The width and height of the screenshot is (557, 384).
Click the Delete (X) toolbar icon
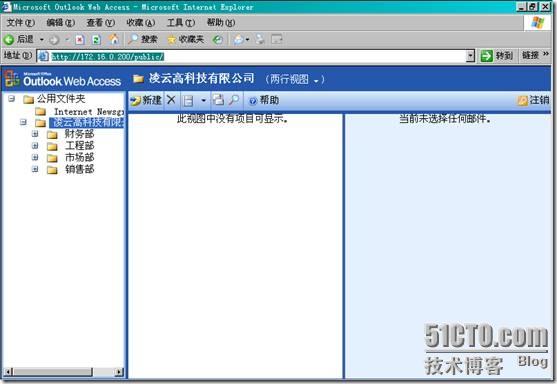(x=171, y=100)
